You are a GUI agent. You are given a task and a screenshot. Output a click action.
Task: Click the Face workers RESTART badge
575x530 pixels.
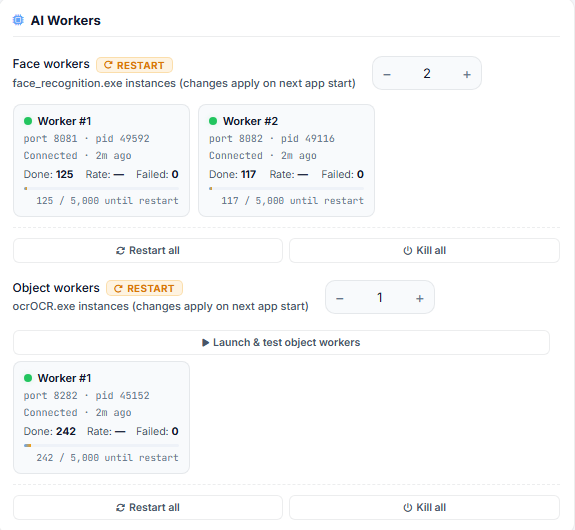click(134, 65)
